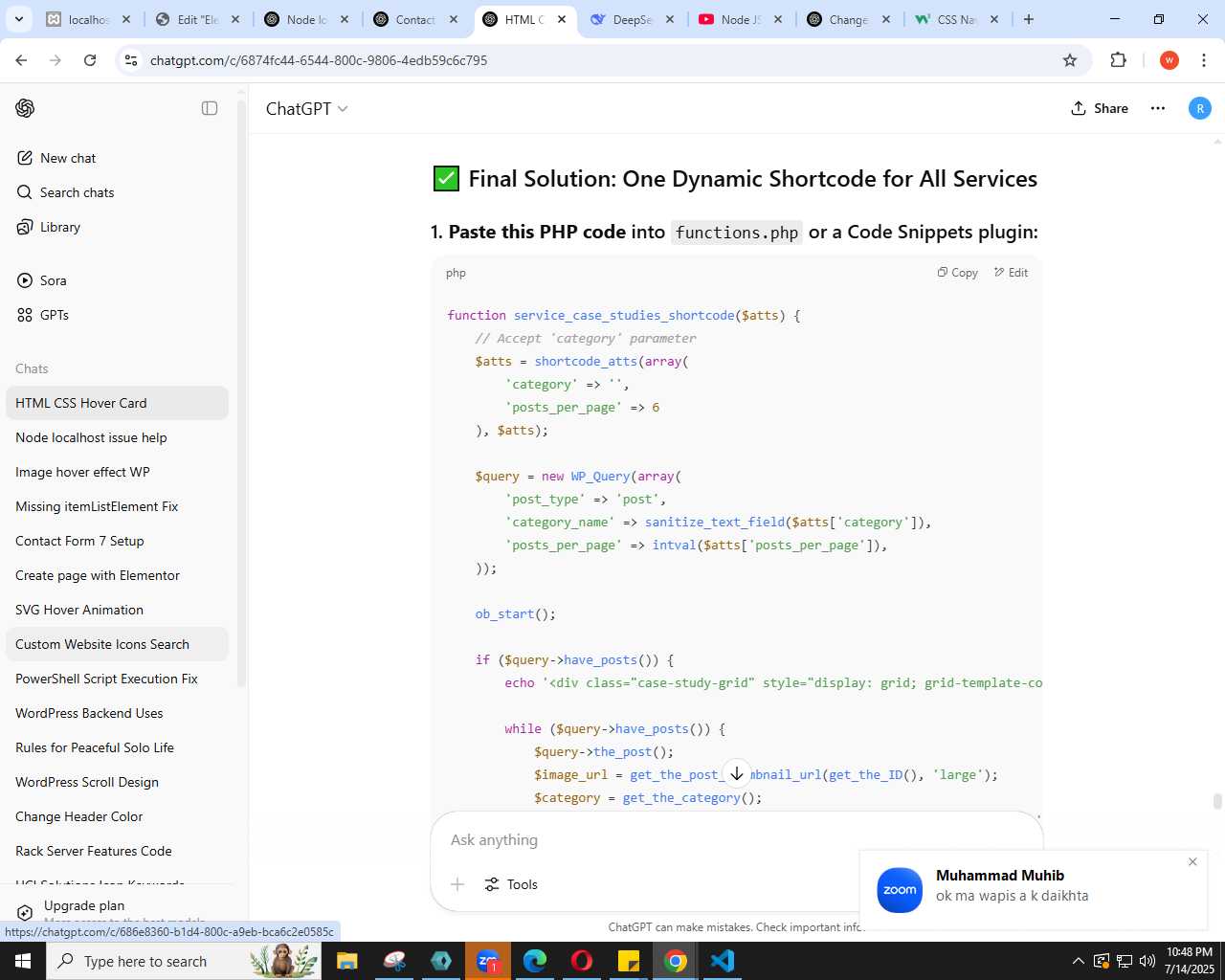Image resolution: width=1225 pixels, height=980 pixels.
Task: Expand the ChatGPT model dropdown
Action: point(306,108)
